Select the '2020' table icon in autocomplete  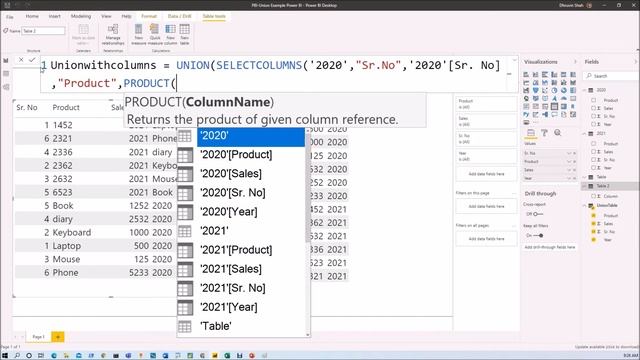click(184, 136)
